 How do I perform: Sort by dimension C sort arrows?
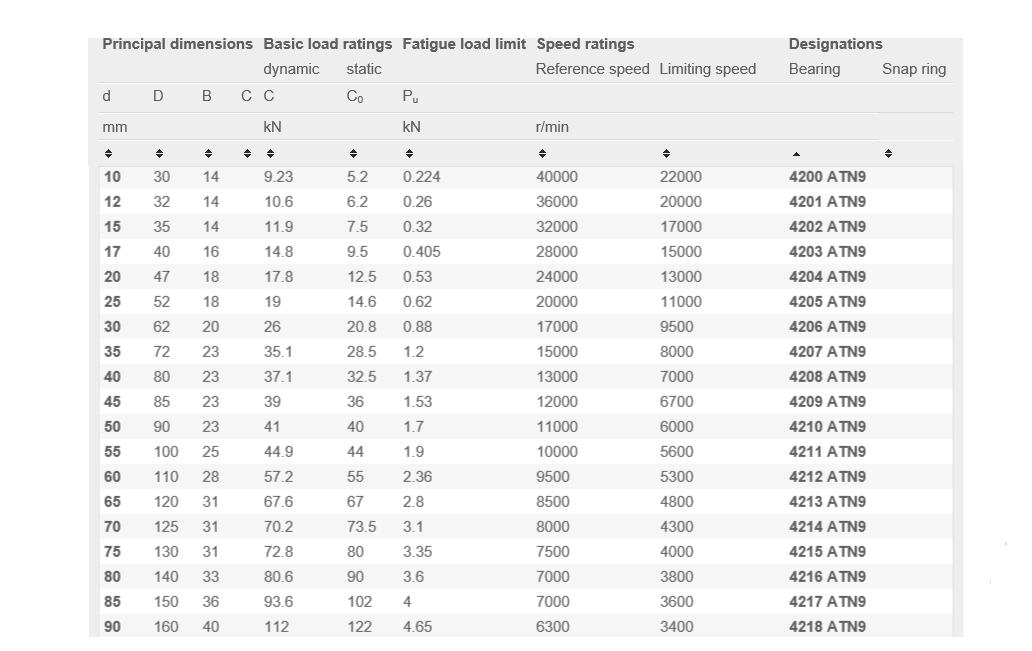click(x=247, y=153)
